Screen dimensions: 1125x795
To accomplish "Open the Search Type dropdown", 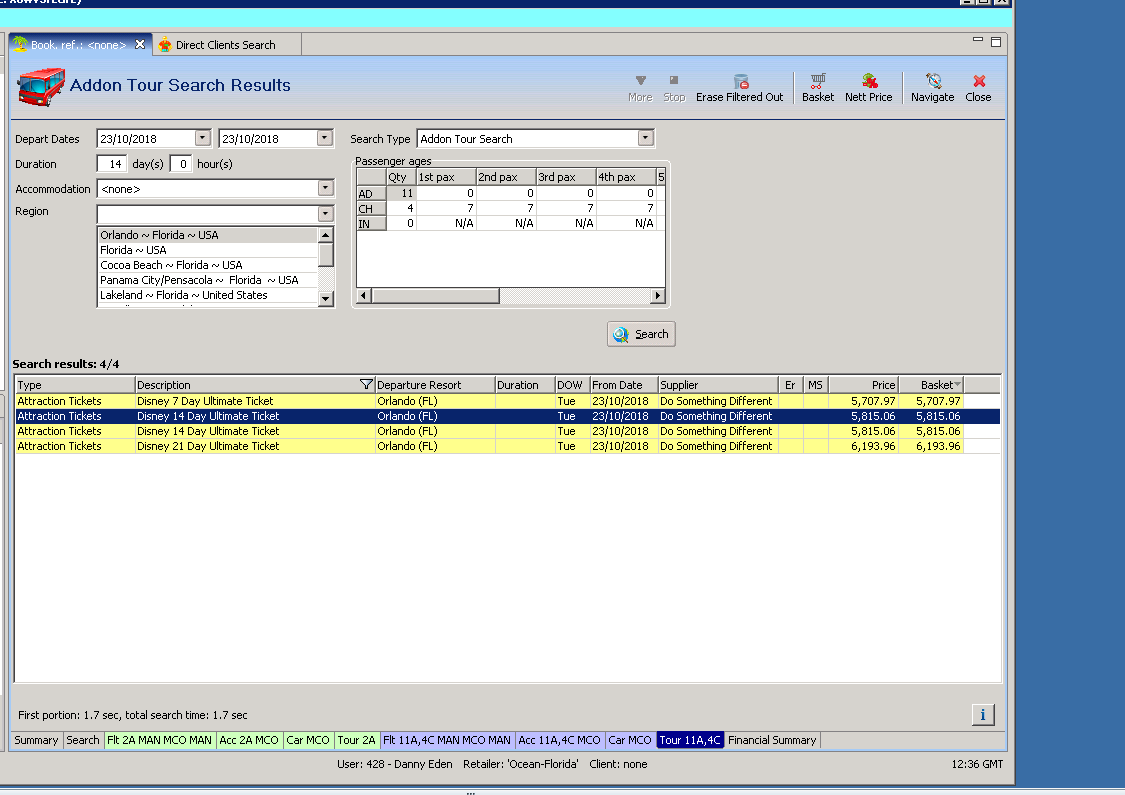I will pos(645,139).
